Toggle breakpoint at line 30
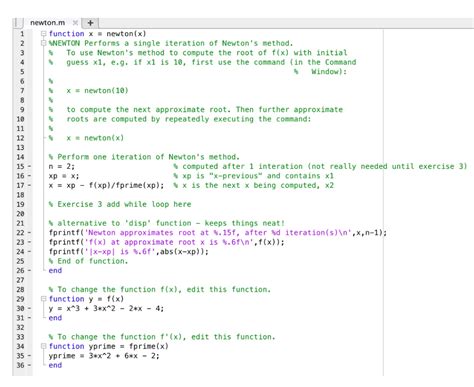Image resolution: width=474 pixels, height=387 pixels. click(x=29, y=308)
